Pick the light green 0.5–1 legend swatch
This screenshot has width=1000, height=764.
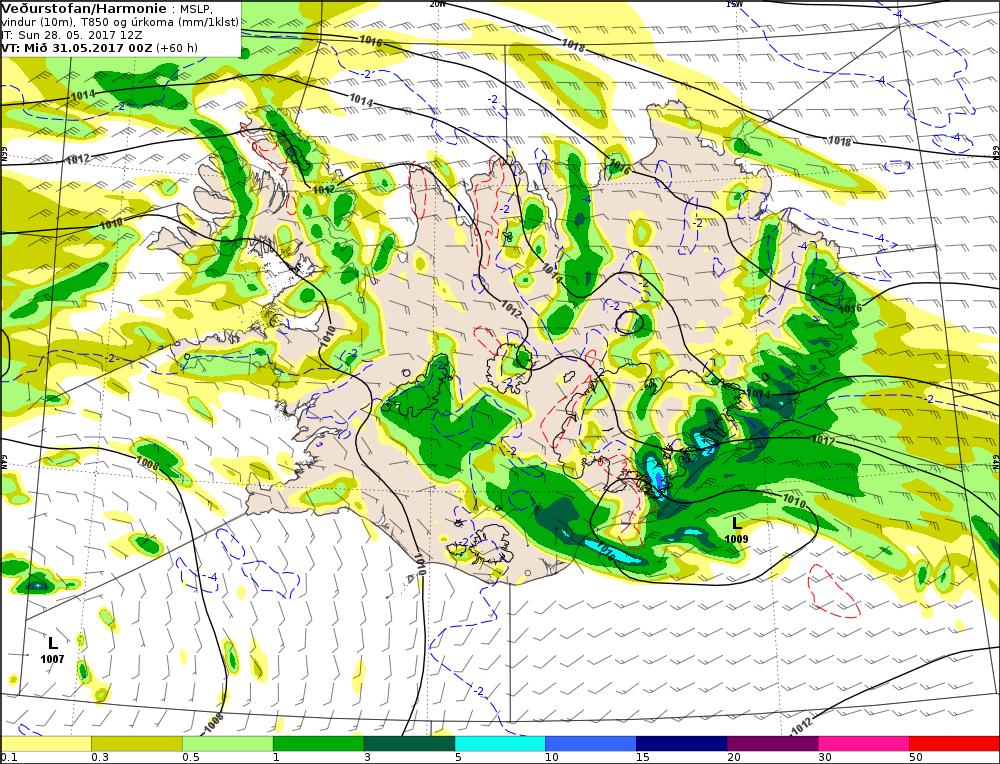pos(228,743)
